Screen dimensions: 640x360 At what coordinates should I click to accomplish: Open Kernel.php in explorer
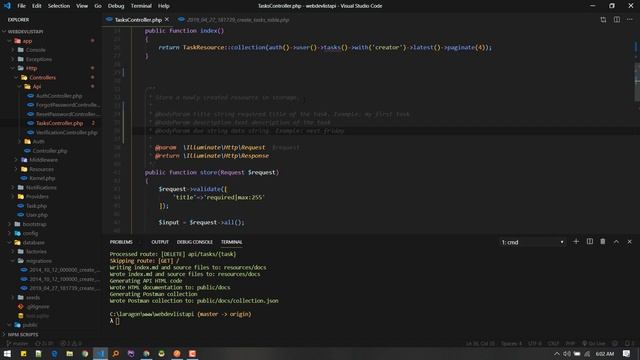coord(42,178)
